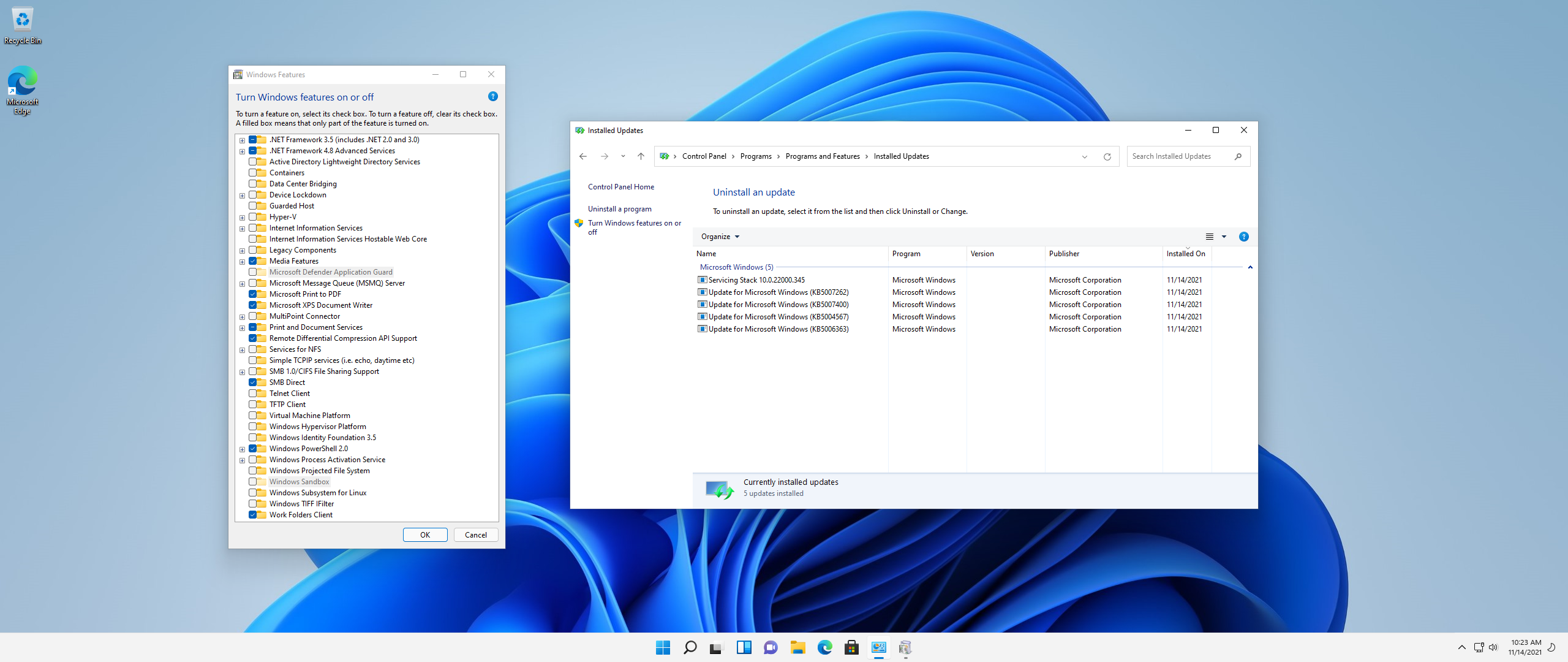
Task: Expand Internet Information Services node
Action: pyautogui.click(x=242, y=229)
